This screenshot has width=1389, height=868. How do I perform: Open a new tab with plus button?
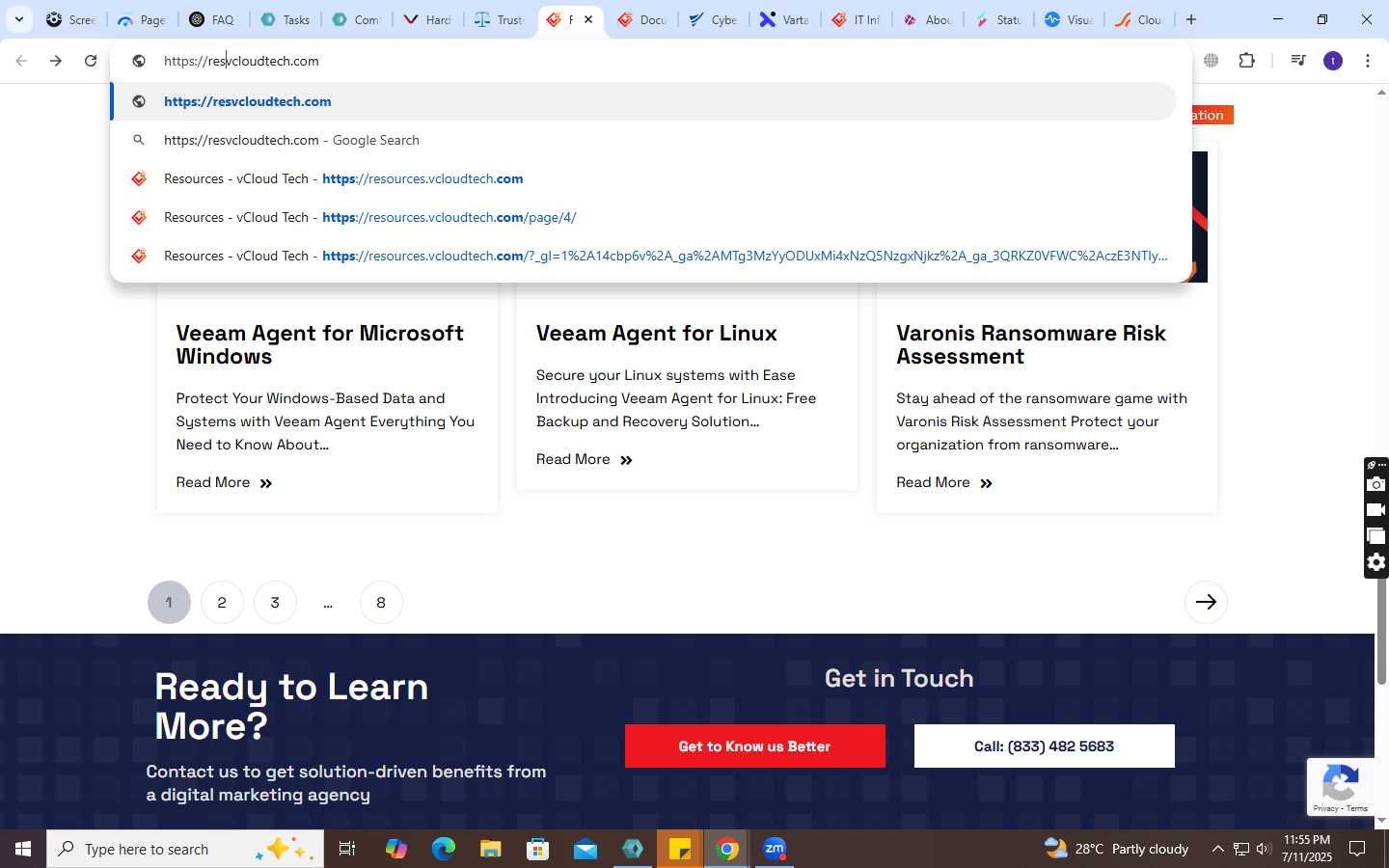pyautogui.click(x=1191, y=19)
